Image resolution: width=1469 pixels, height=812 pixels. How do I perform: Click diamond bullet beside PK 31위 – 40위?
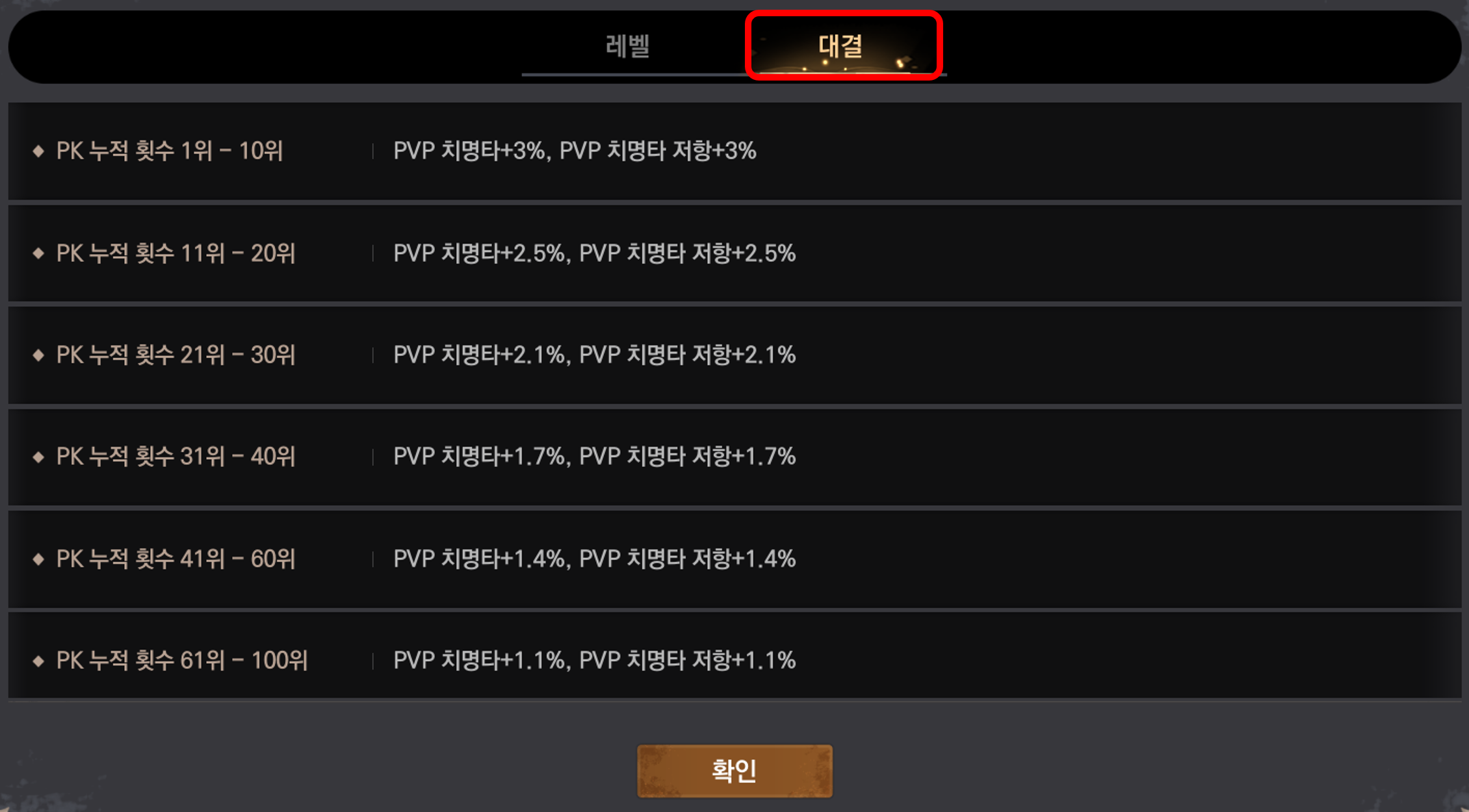38,457
